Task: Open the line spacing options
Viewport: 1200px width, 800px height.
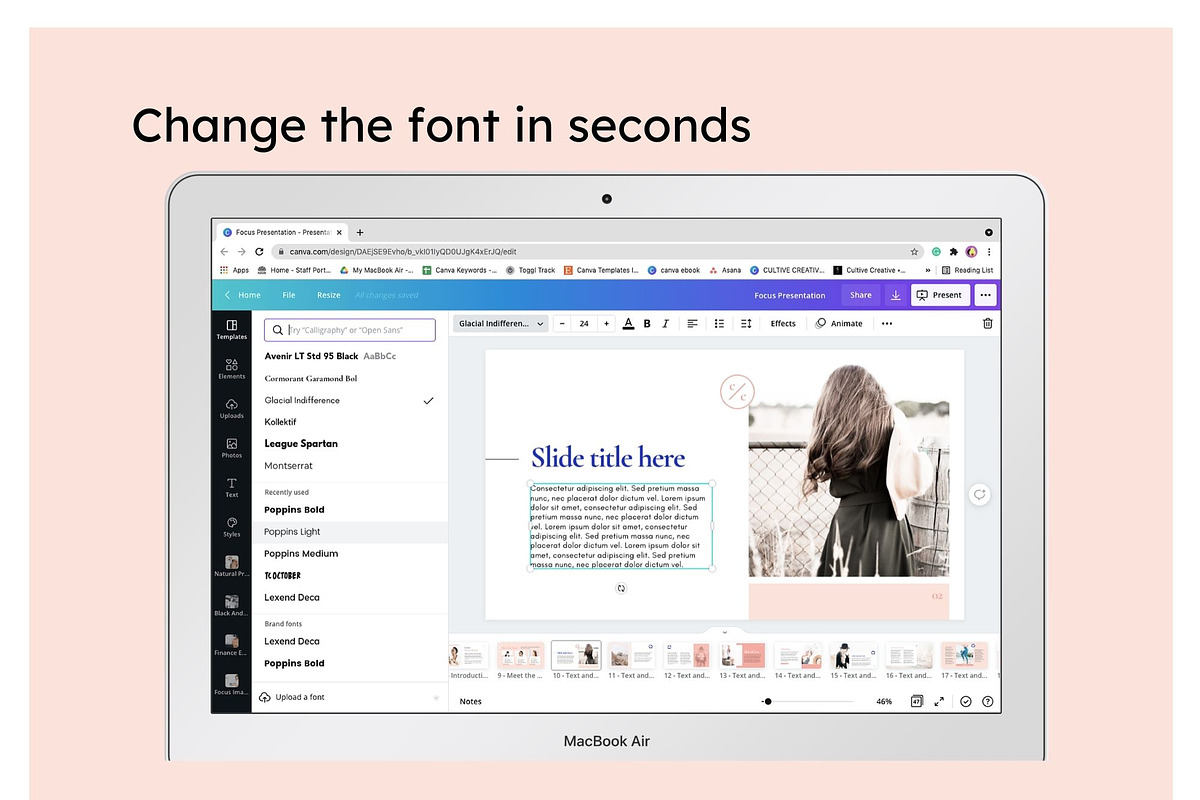Action: tap(746, 323)
